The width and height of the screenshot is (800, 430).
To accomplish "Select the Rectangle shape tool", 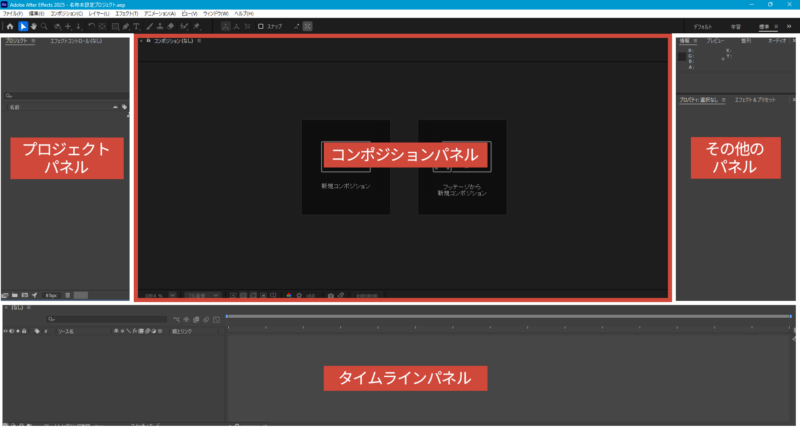I will tap(115, 26).
